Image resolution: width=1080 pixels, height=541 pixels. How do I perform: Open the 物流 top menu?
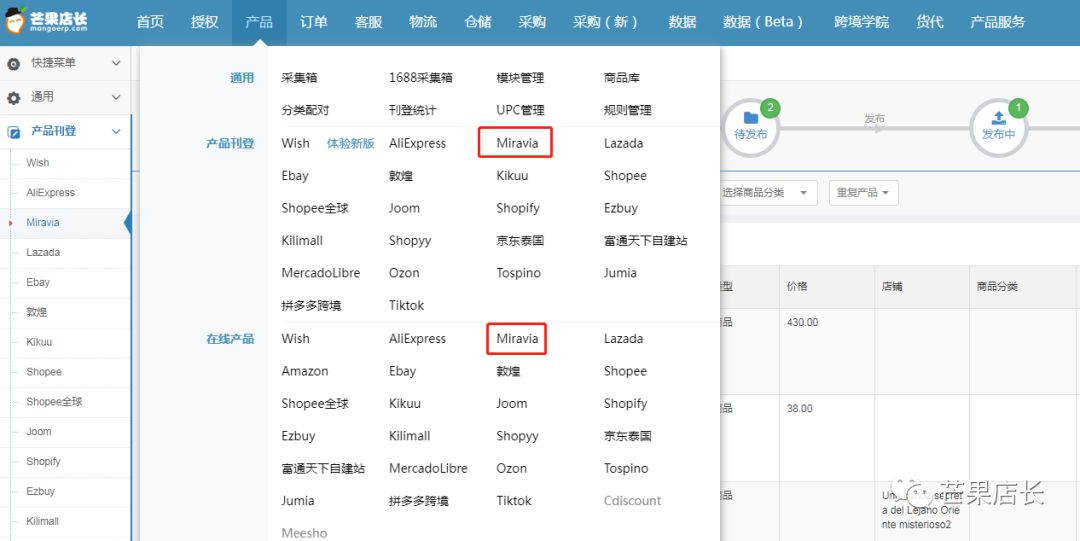[423, 22]
